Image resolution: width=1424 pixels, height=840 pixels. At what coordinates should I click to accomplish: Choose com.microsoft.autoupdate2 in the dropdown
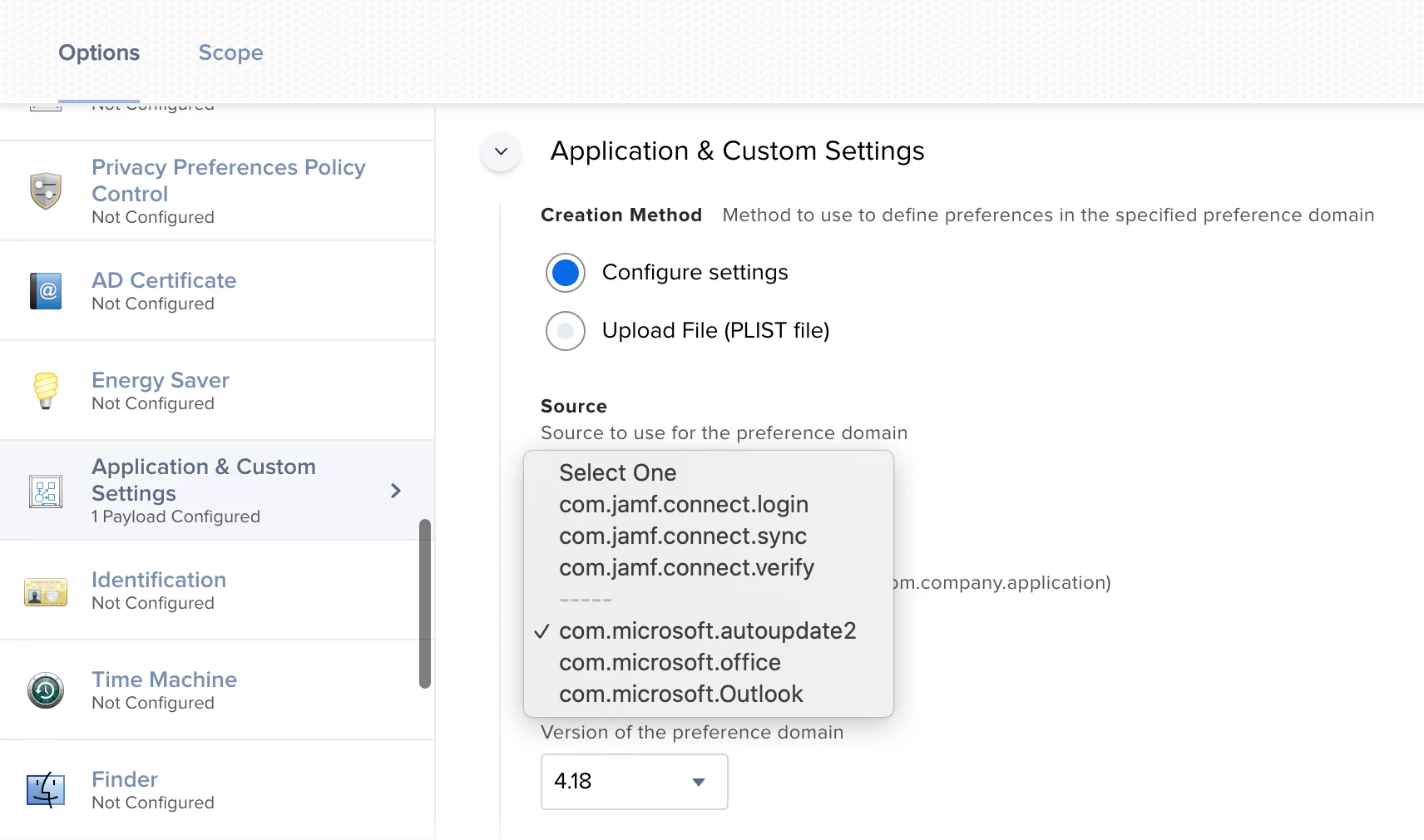click(709, 630)
